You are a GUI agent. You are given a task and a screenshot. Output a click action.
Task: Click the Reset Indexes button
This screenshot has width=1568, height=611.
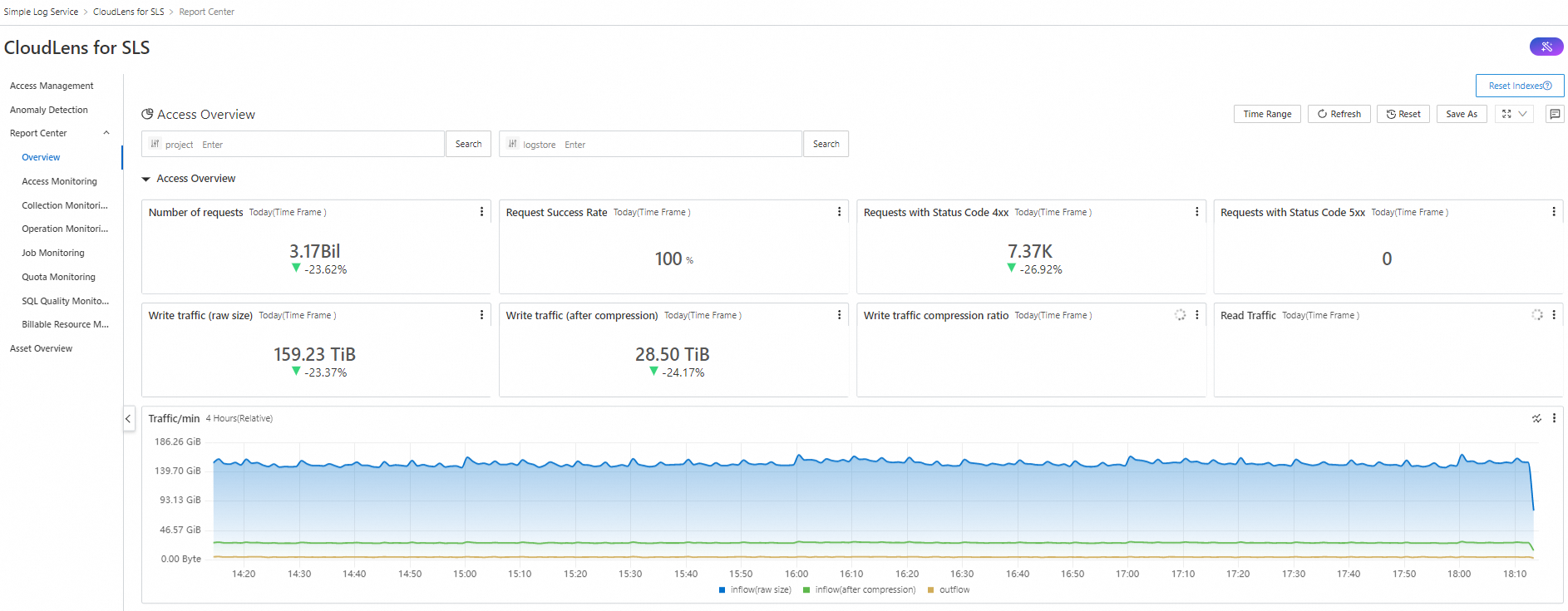tap(1520, 86)
